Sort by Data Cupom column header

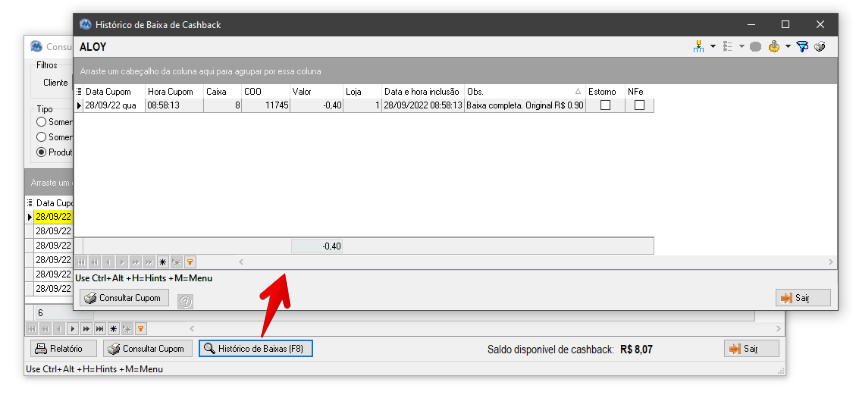114,92
